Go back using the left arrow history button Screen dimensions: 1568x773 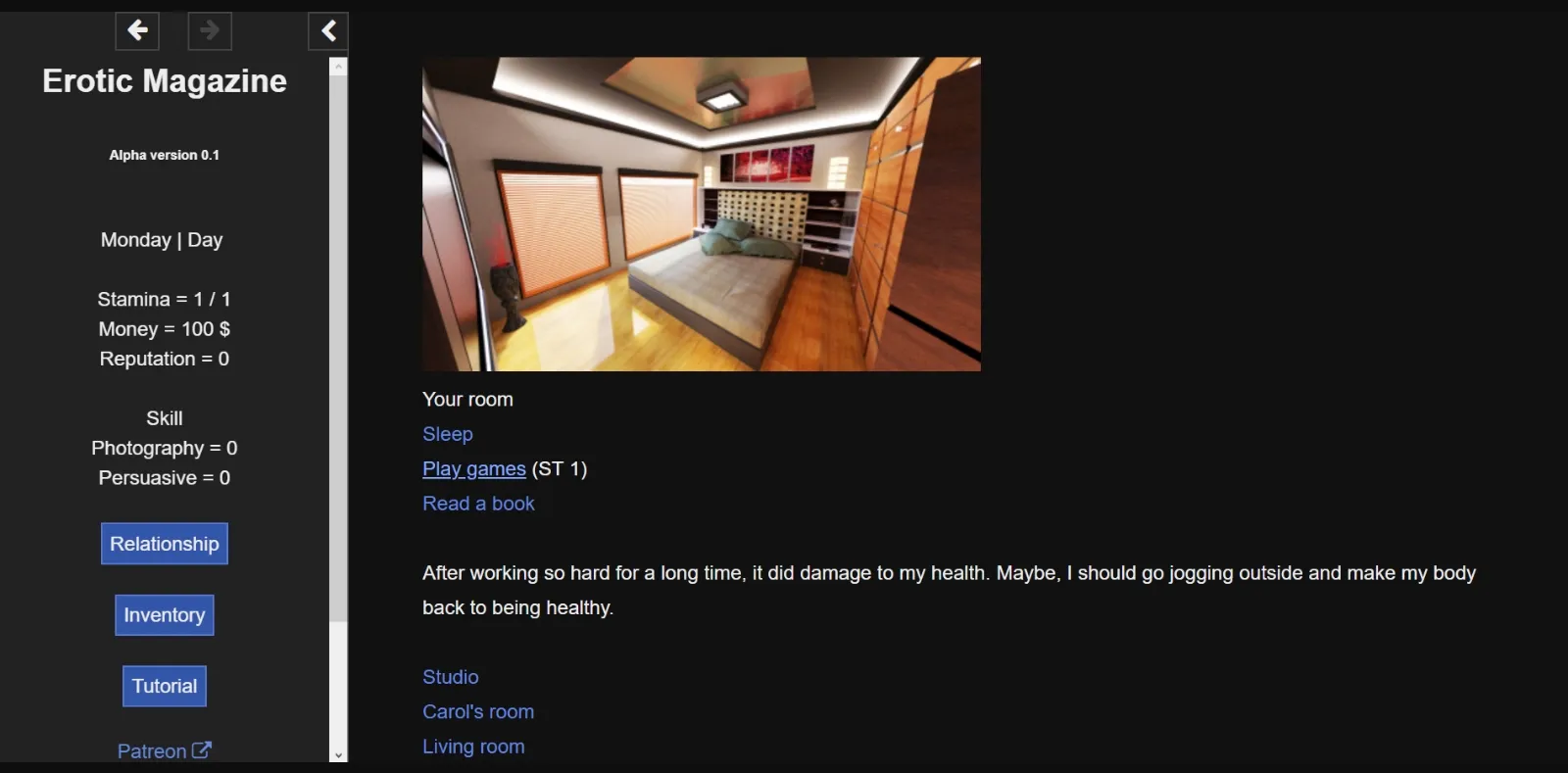[137, 31]
